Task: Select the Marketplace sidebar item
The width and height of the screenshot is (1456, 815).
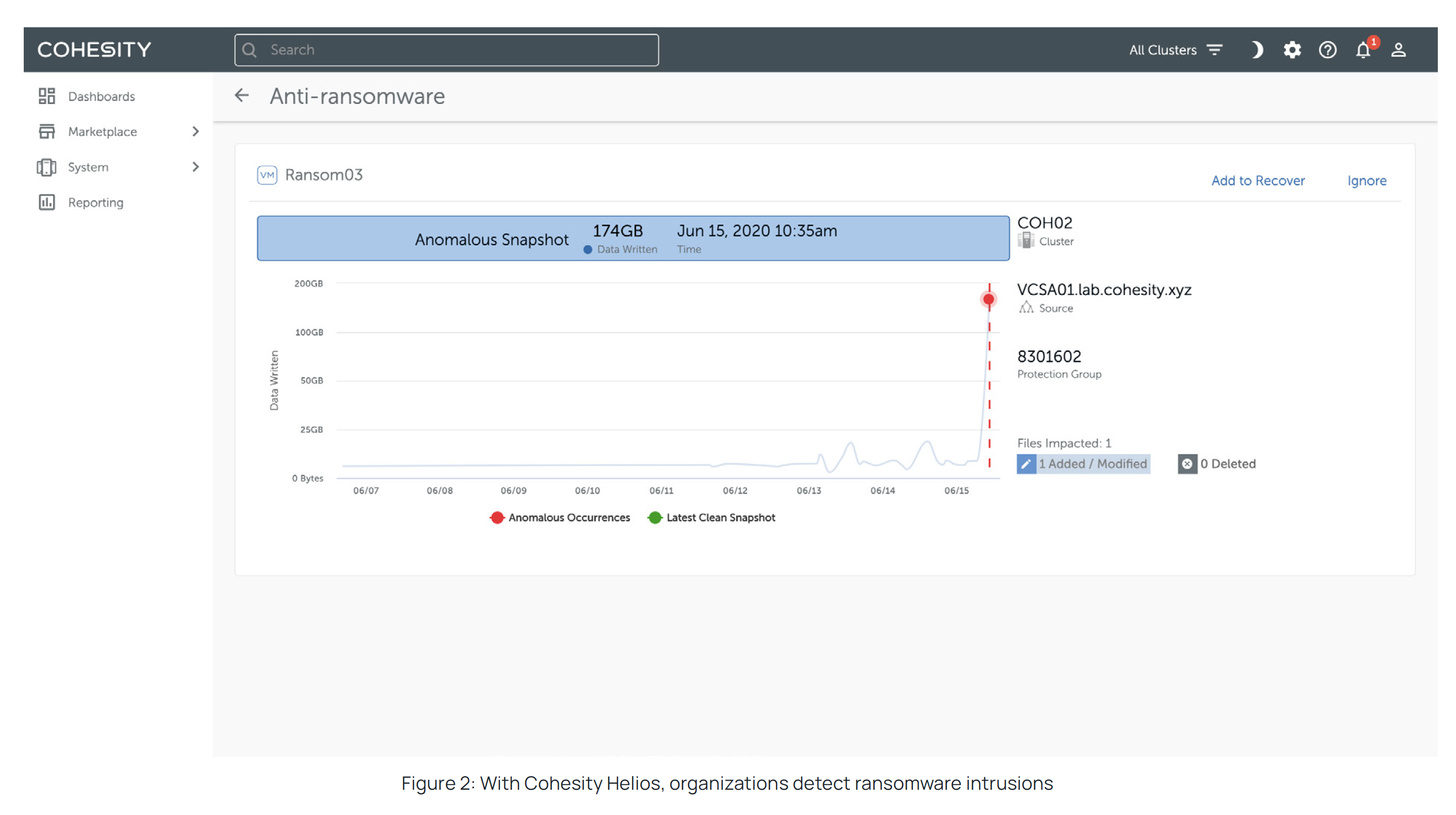Action: coord(103,132)
